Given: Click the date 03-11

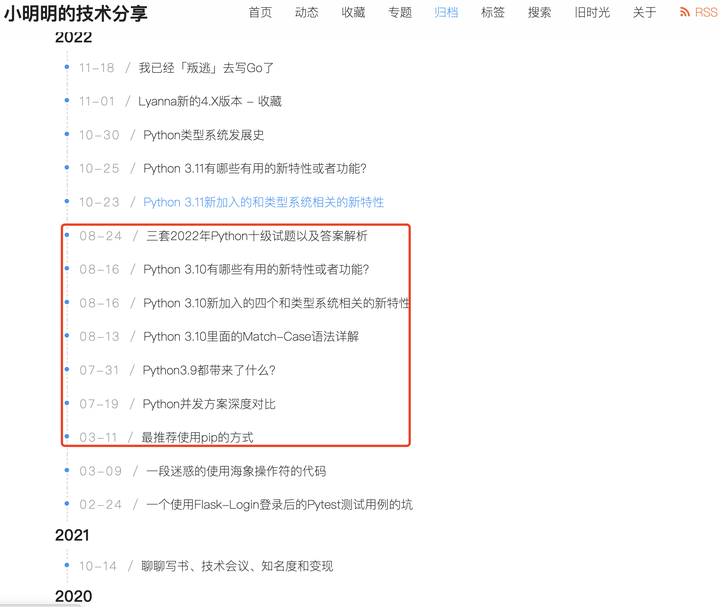Looking at the screenshot, I should 98,437.
